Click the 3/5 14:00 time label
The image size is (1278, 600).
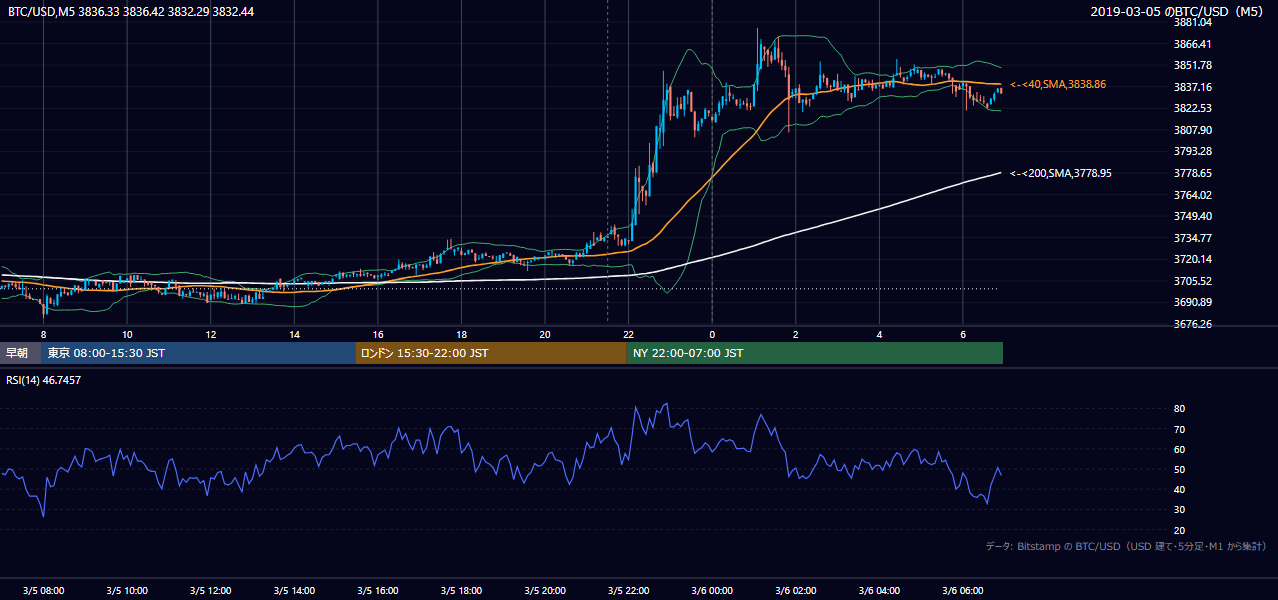tap(294, 590)
